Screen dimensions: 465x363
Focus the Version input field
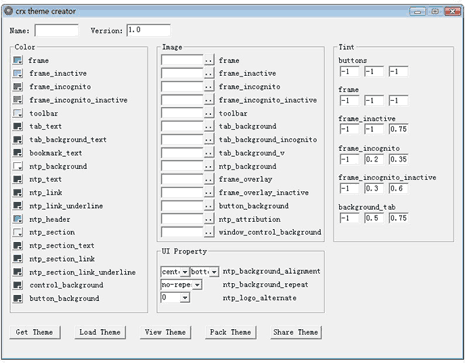click(x=148, y=30)
